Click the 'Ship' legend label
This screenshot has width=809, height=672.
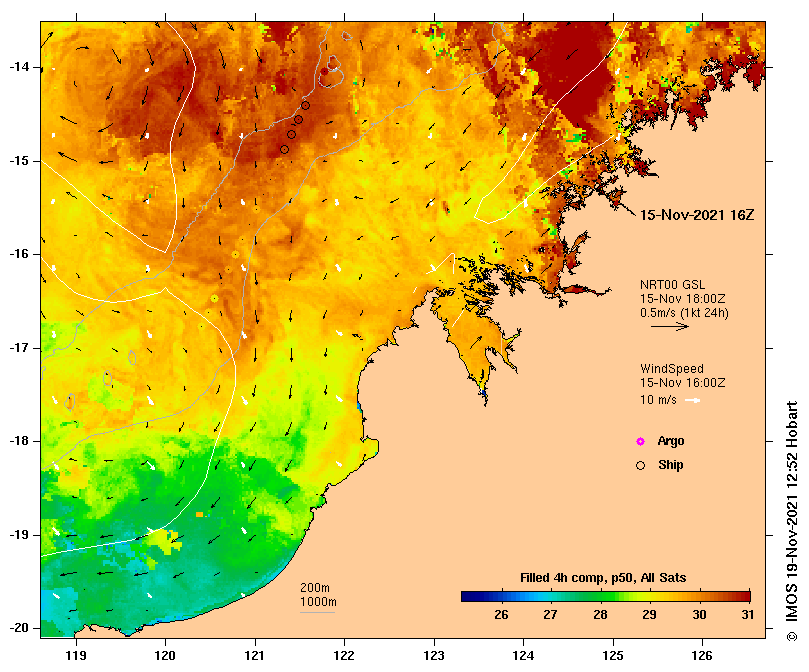tap(671, 465)
